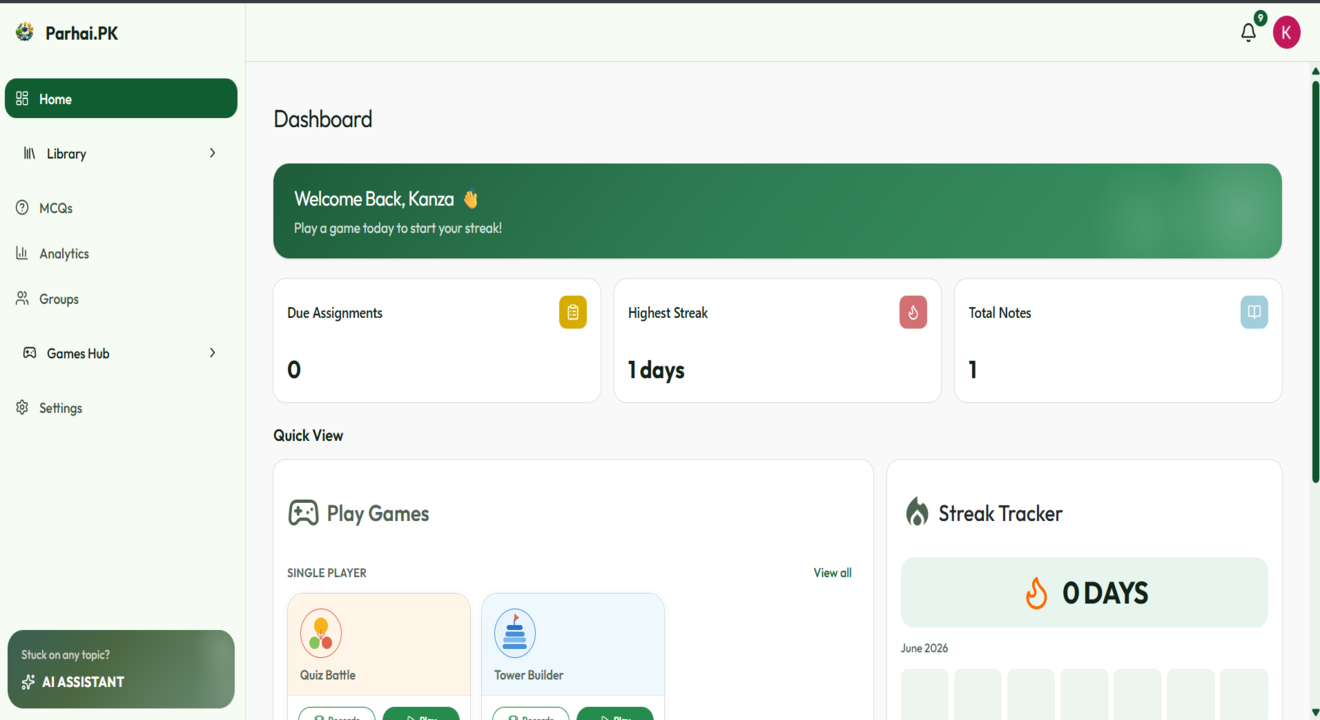
Task: Click the Quiz Battle balloons icon
Action: (321, 633)
